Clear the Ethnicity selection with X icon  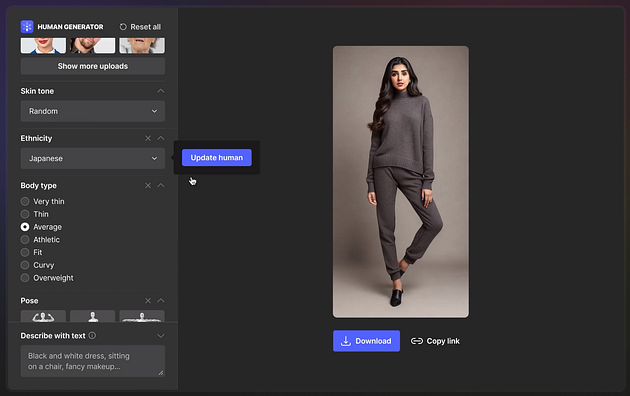(x=148, y=138)
